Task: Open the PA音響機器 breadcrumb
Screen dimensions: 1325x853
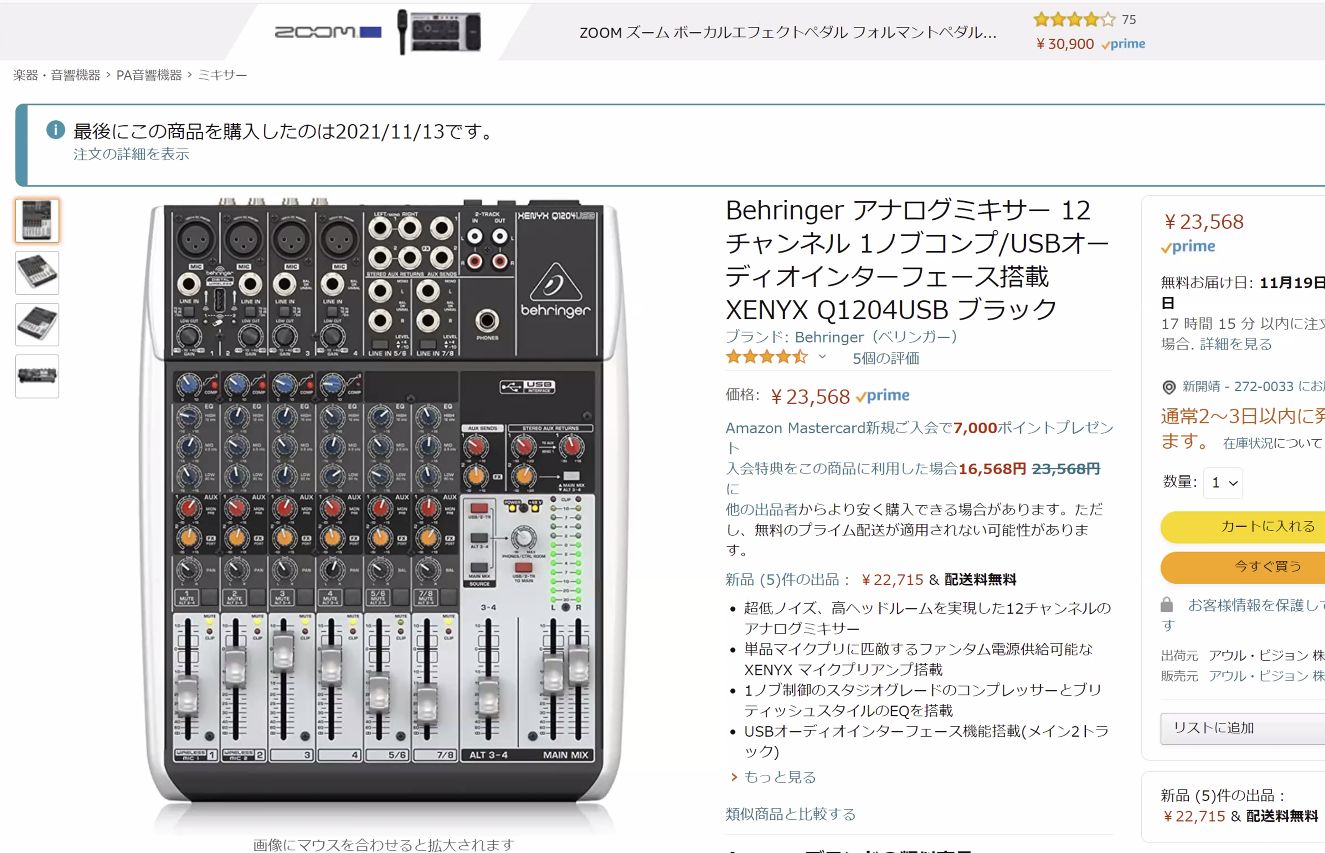Action: click(x=149, y=75)
